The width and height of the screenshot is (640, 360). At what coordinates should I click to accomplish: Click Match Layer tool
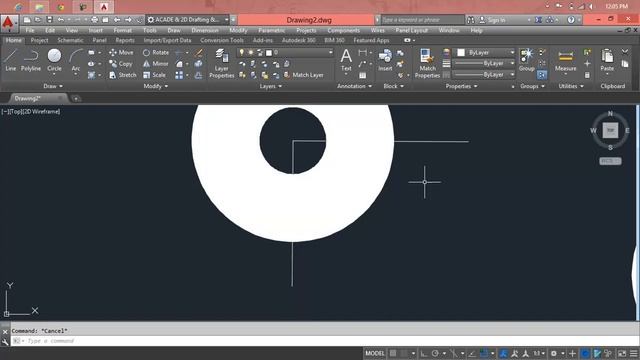tap(303, 75)
